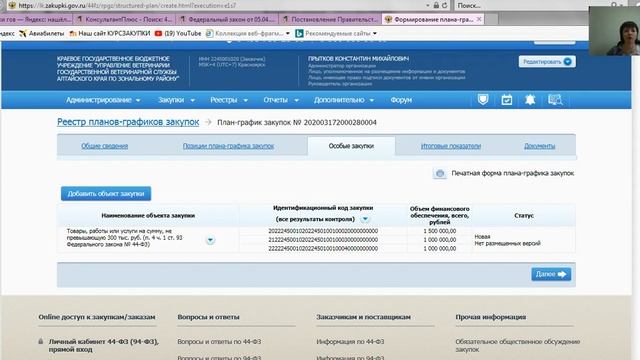Switch to the КонсультантПлюс browser tab
This screenshot has height=360, width=640.
click(124, 19)
